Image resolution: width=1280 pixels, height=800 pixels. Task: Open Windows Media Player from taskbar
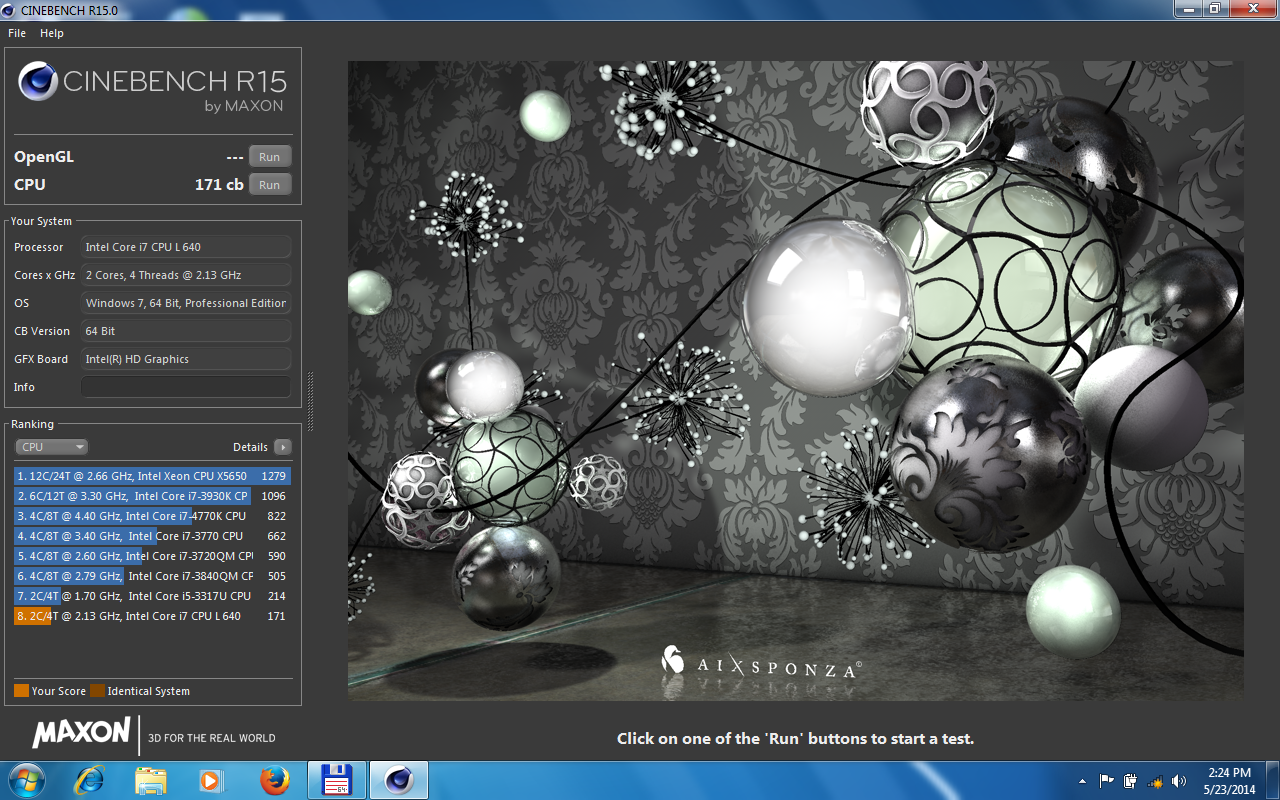click(211, 780)
